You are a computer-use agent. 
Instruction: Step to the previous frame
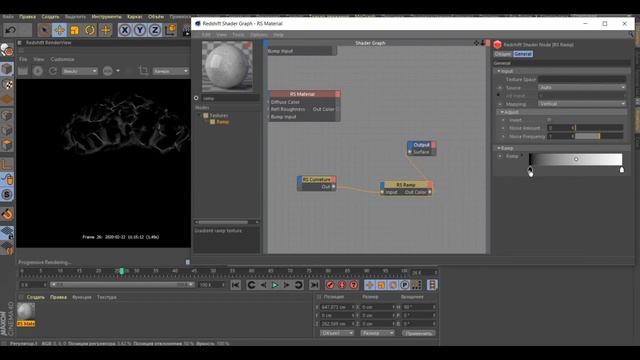pos(263,285)
